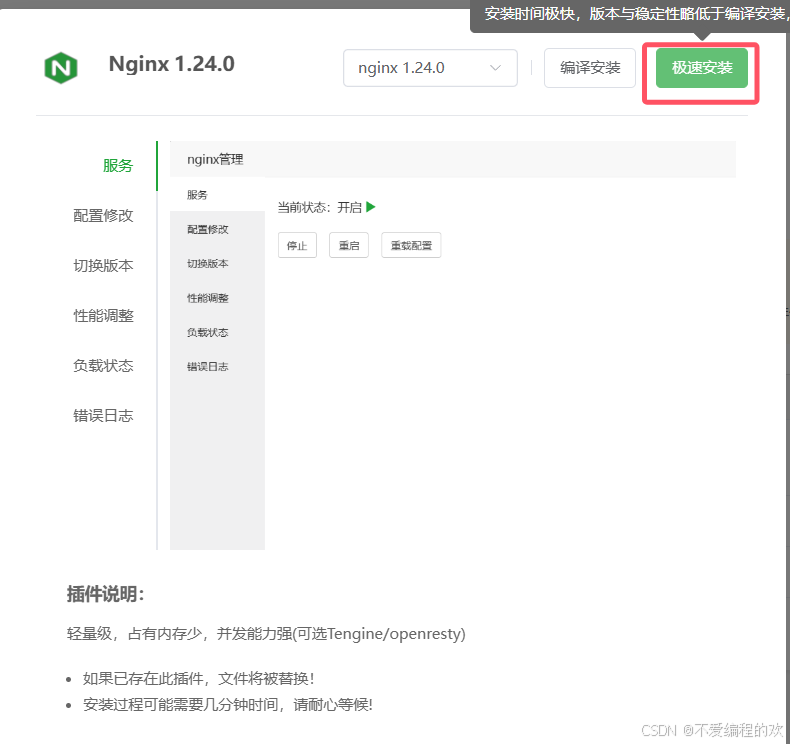Screen dimensions: 790x744
Task: Click the 停止 button
Action: (297, 245)
